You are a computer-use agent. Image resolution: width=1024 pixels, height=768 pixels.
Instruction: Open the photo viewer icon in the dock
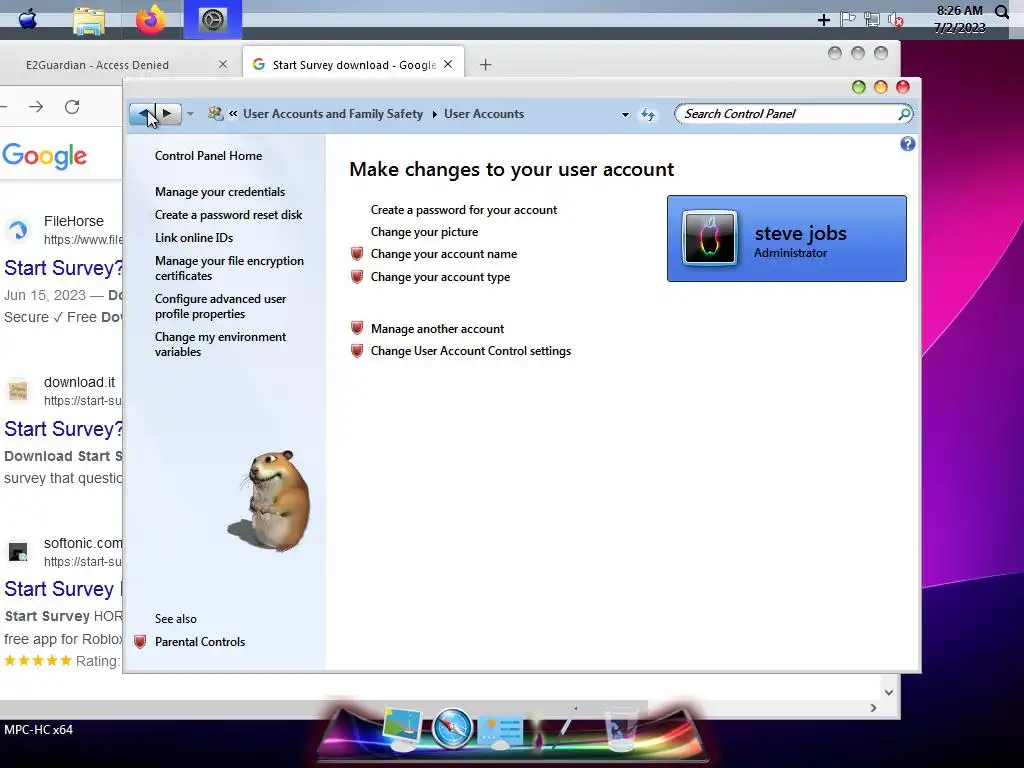pyautogui.click(x=402, y=728)
